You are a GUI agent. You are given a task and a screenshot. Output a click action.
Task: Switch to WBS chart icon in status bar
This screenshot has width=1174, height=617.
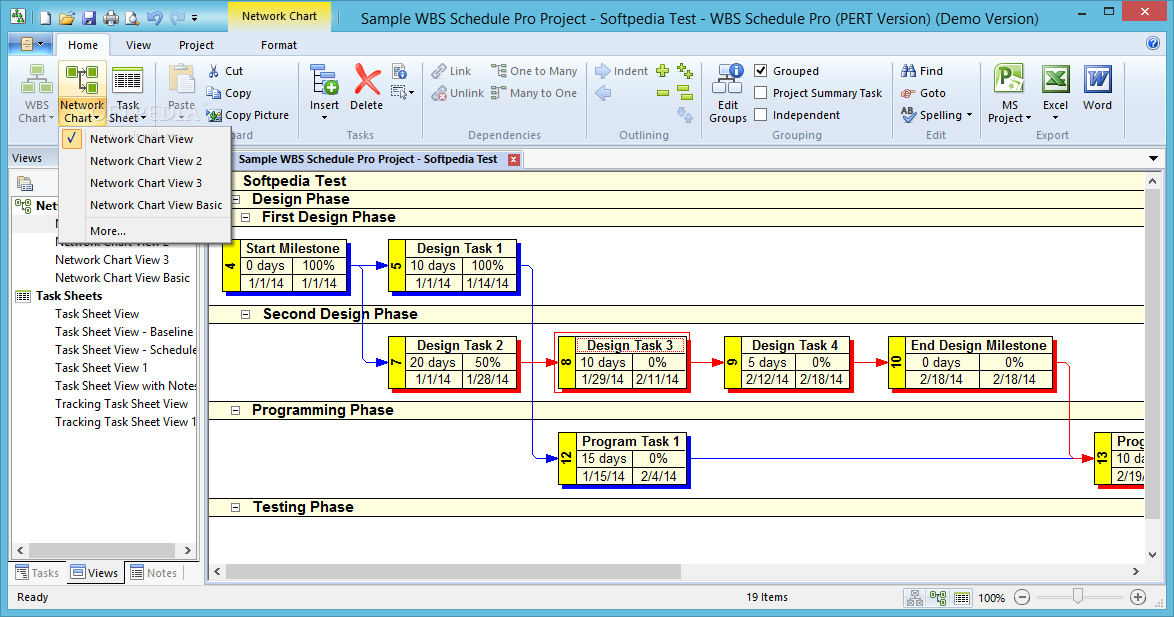[914, 598]
